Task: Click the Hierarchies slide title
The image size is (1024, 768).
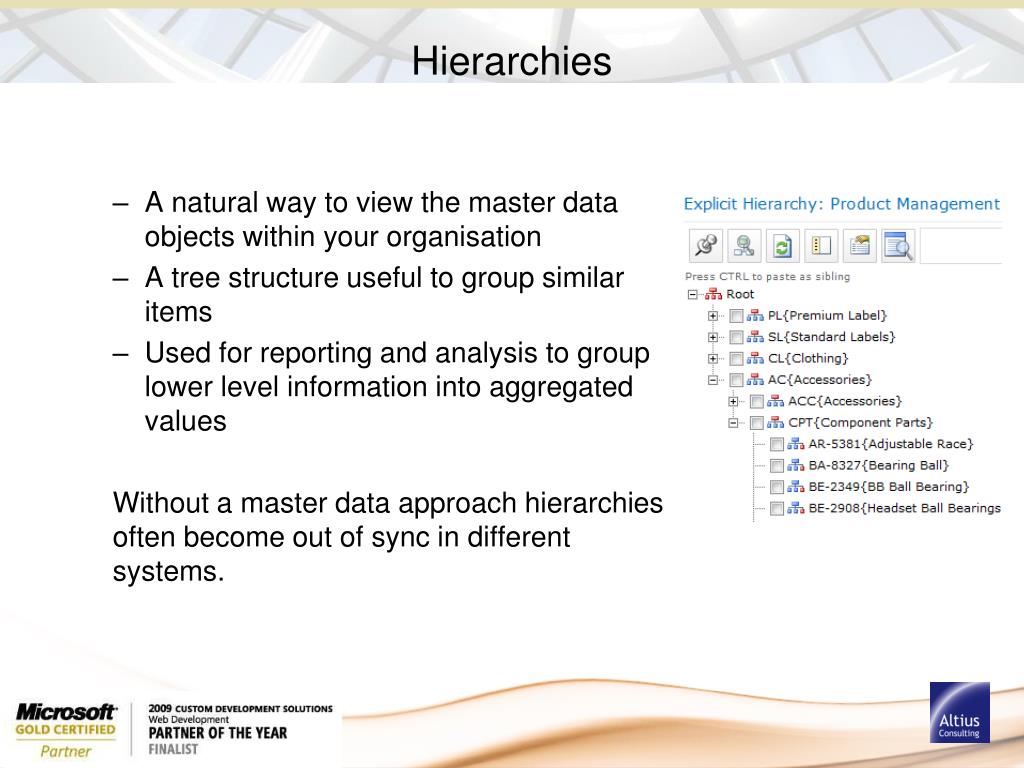Action: click(511, 61)
